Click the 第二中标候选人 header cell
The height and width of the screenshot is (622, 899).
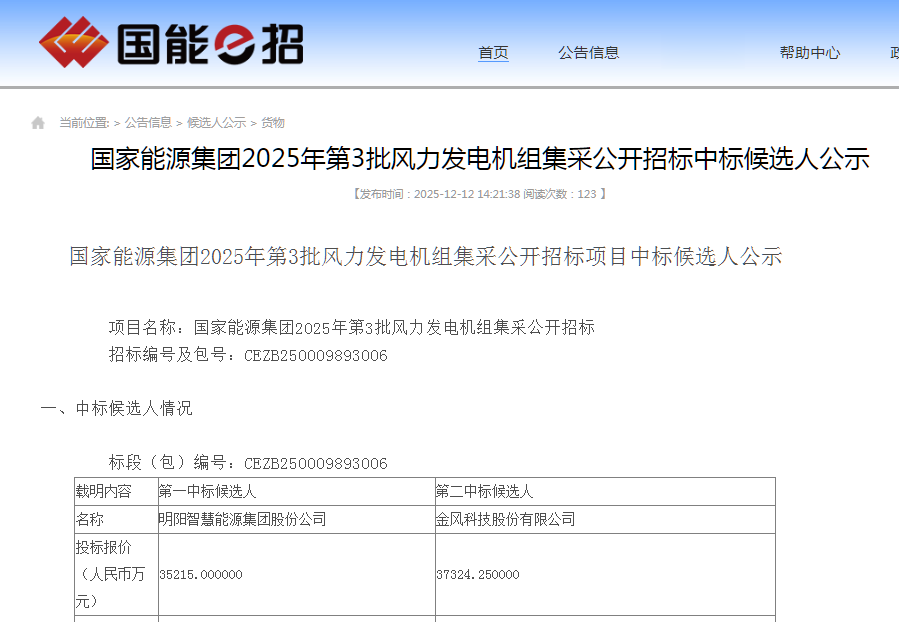[605, 491]
